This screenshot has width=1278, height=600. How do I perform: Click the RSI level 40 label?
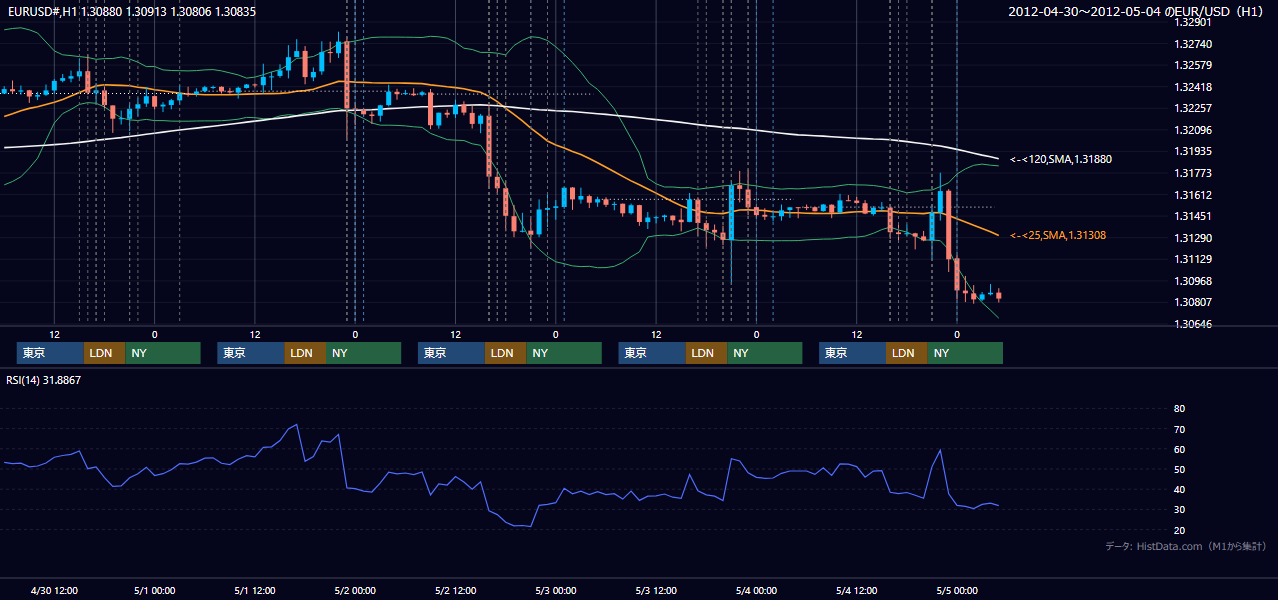[1179, 490]
